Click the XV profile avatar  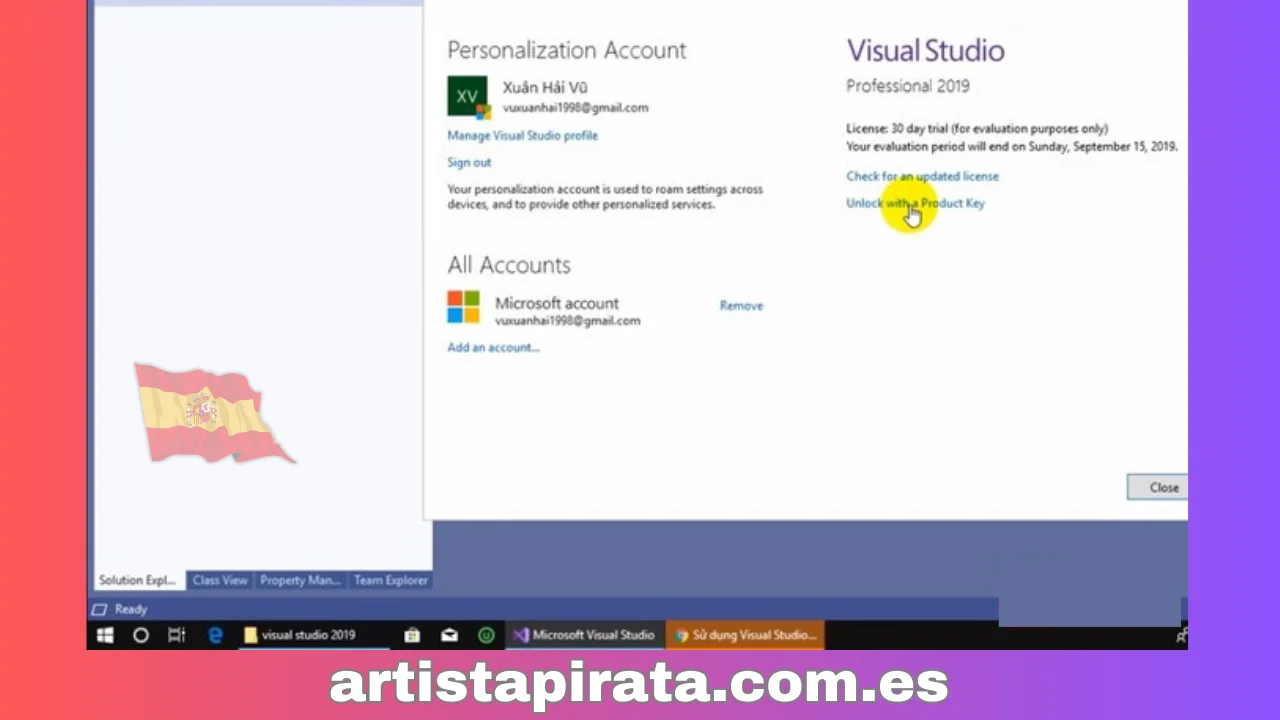click(x=467, y=97)
